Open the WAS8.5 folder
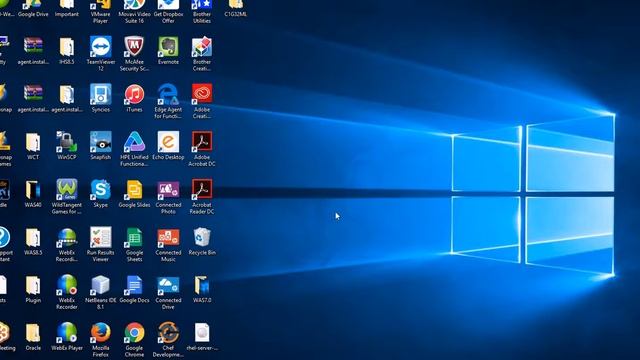This screenshot has height=360, width=640. point(33,238)
